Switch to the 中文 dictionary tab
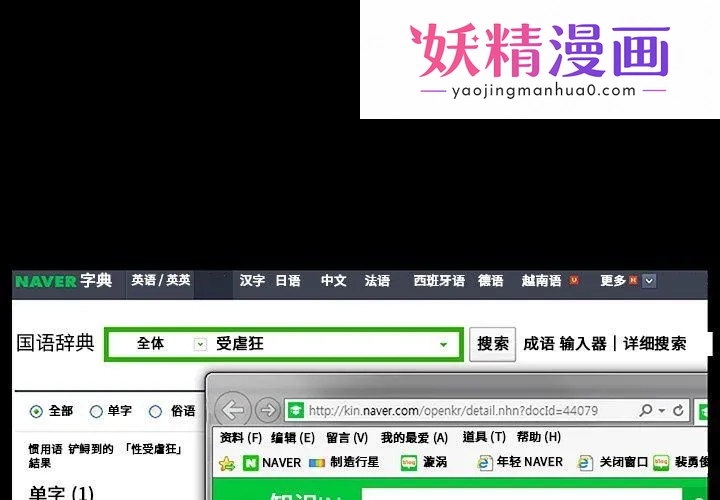720x500 pixels. point(333,281)
